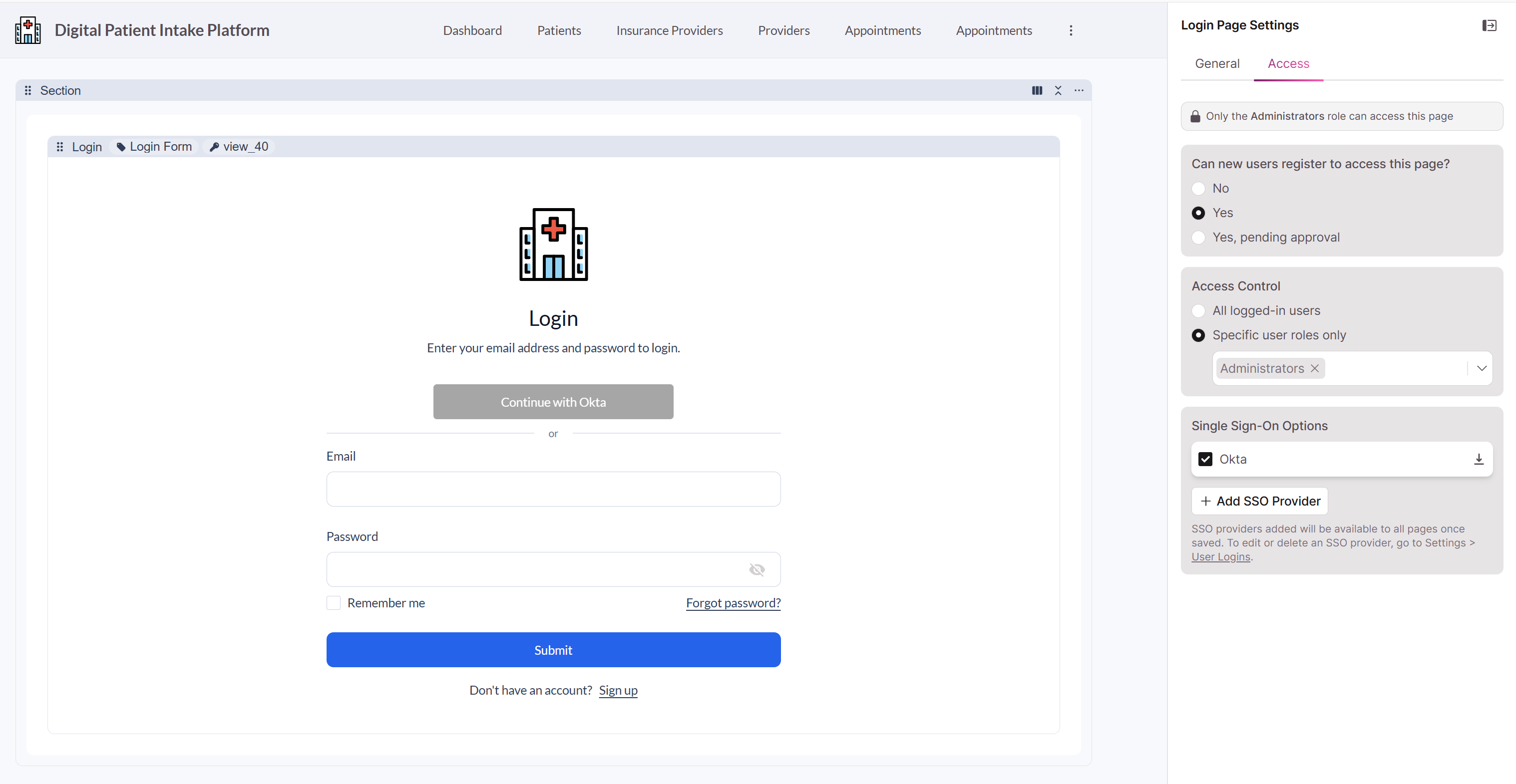
Task: Click the Add SSO Provider button
Action: (x=1259, y=501)
